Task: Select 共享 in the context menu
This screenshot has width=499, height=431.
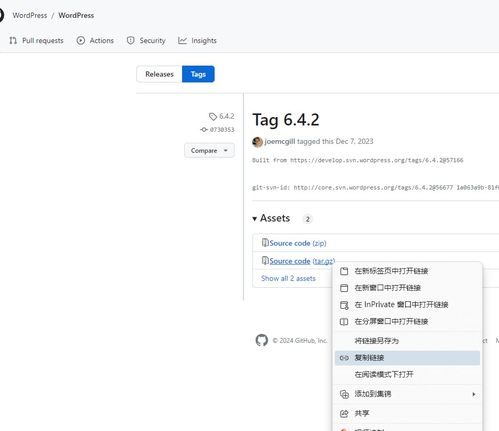Action: [407, 413]
